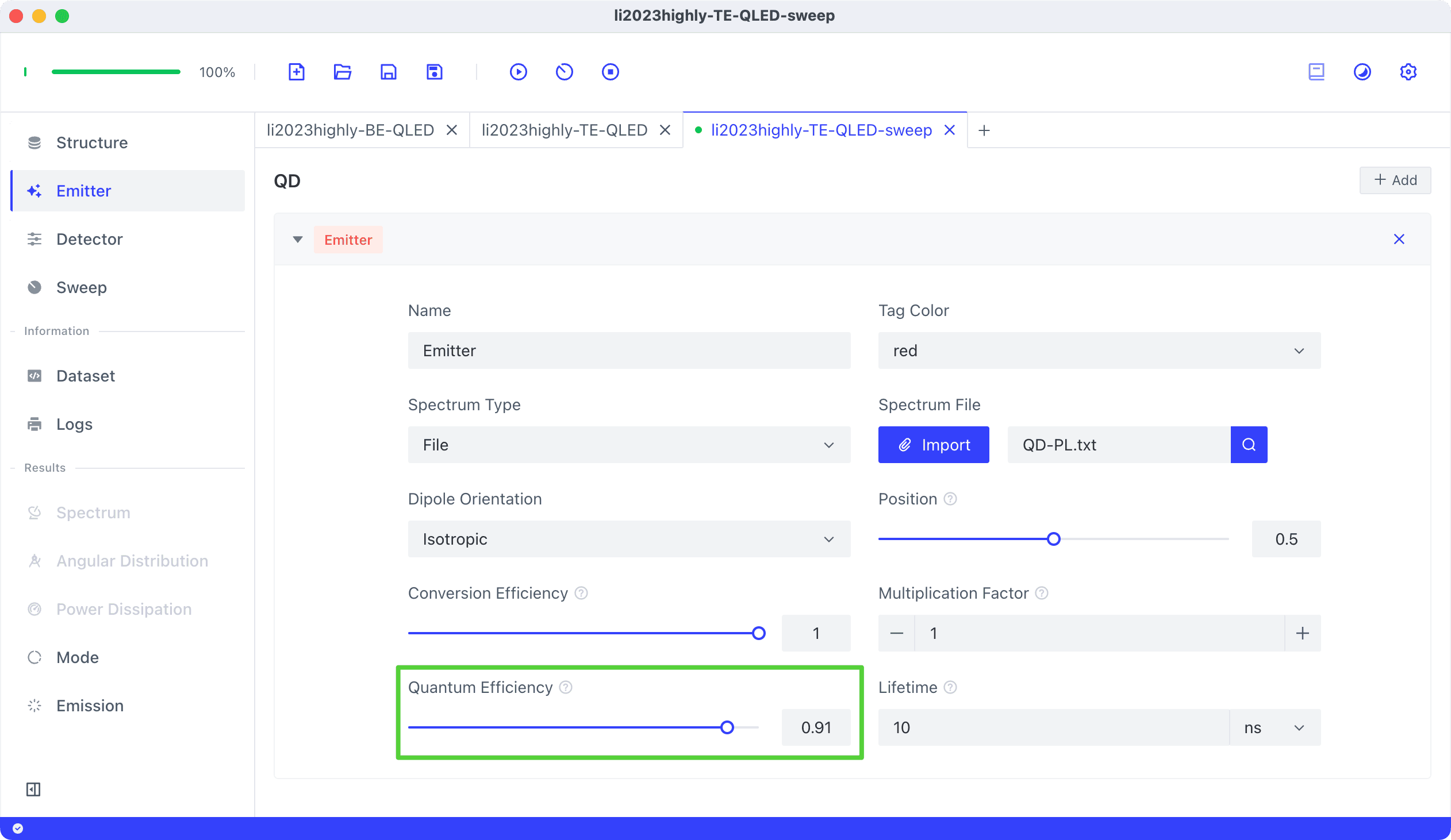Click the help icon beside Position

tap(951, 499)
